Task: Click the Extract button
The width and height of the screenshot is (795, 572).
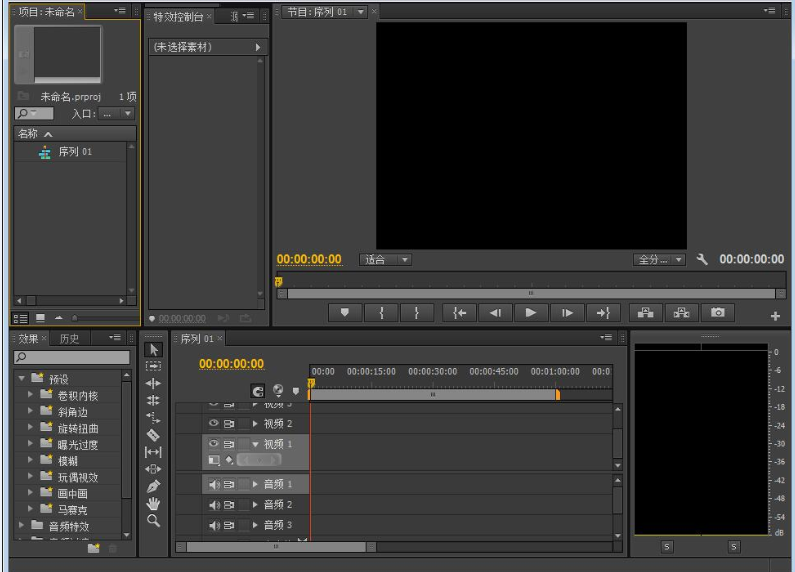Action: [681, 313]
